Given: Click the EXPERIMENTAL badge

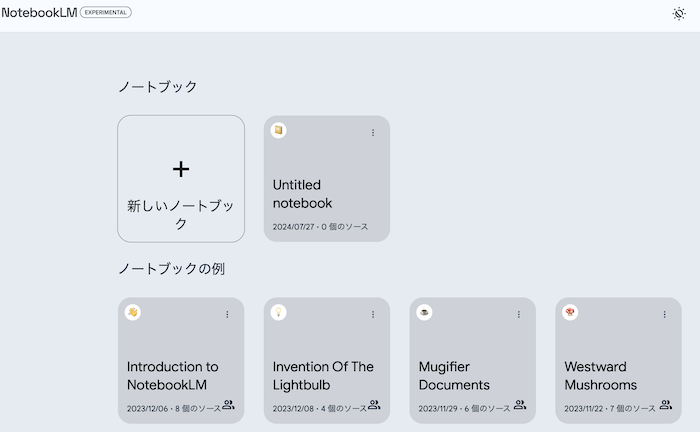Looking at the screenshot, I should 105,12.
